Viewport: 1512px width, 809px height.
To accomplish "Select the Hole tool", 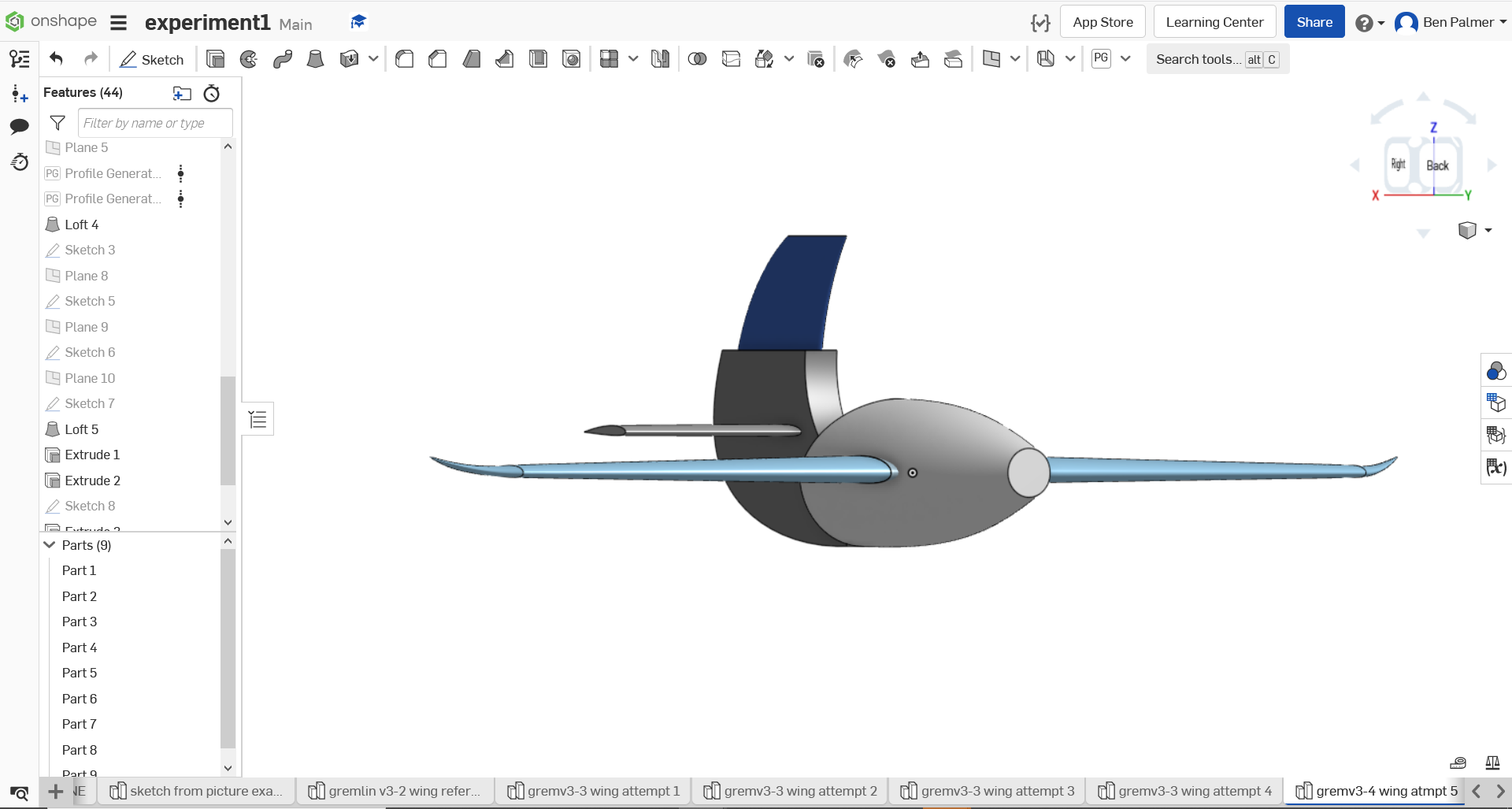I will [x=572, y=59].
